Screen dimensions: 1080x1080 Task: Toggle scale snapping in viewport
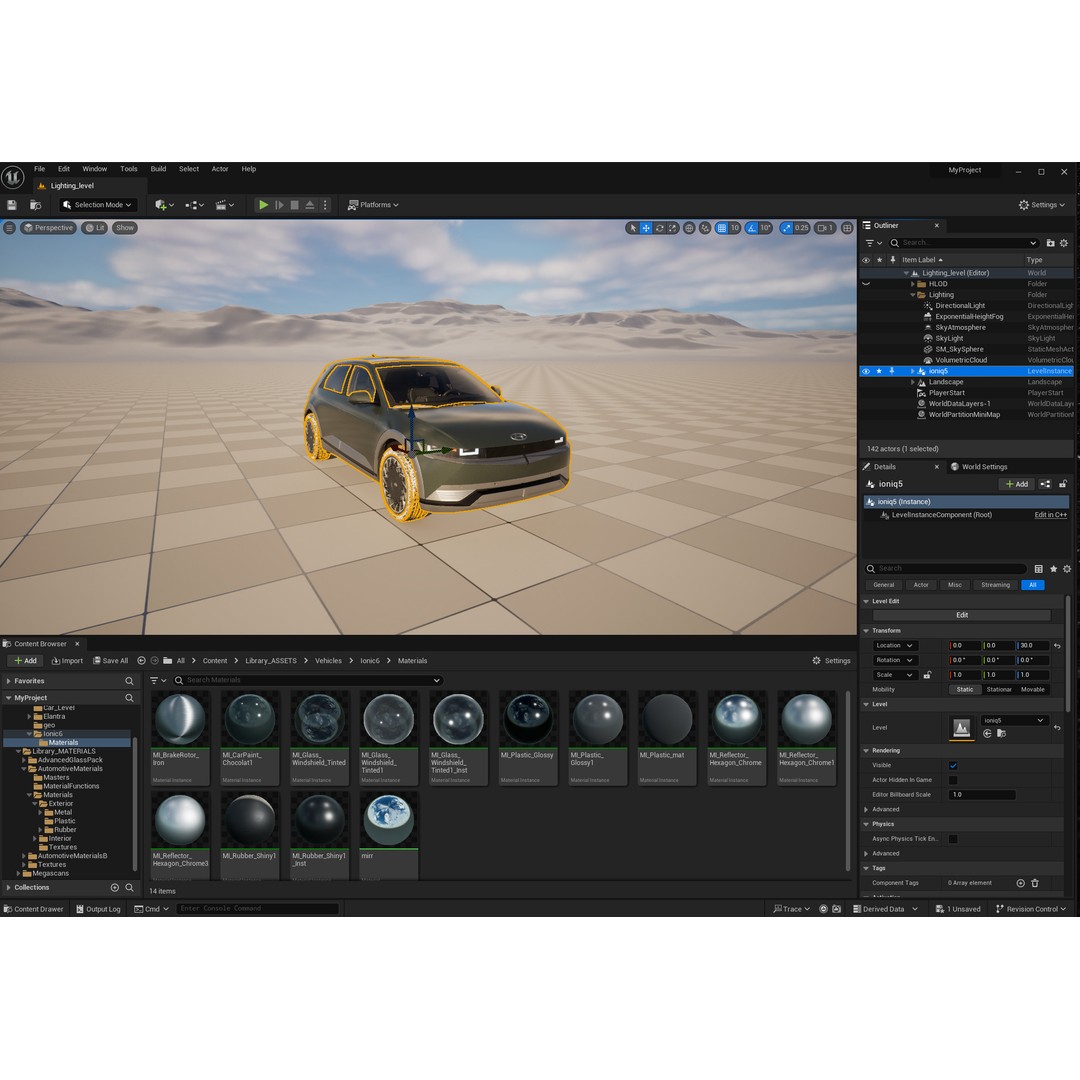tap(787, 228)
